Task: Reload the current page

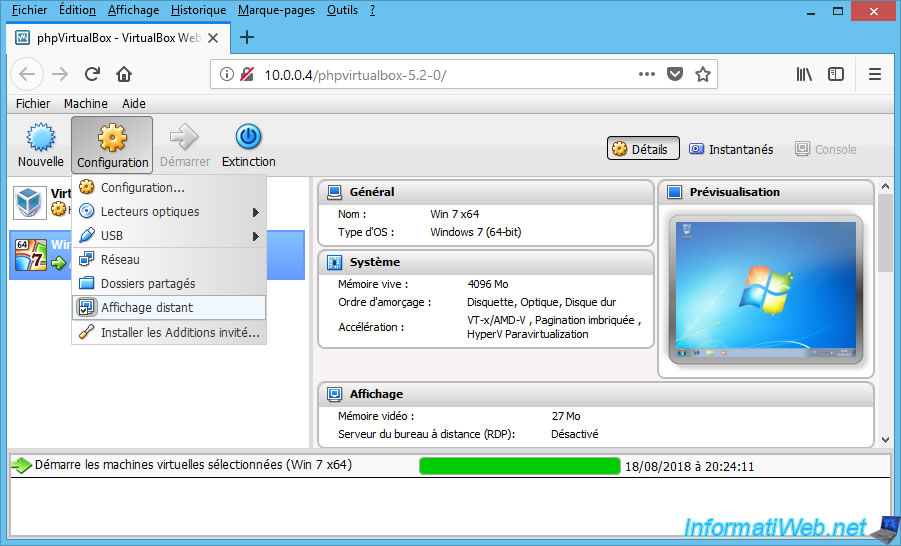Action: 93,74
